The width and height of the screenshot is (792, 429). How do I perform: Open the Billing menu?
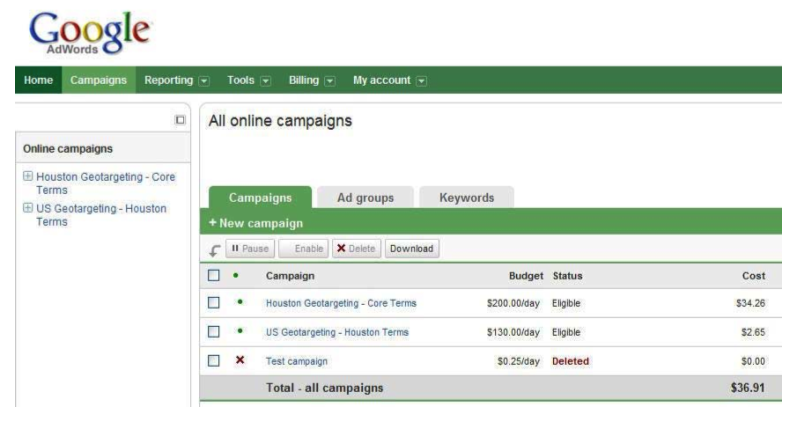304,80
